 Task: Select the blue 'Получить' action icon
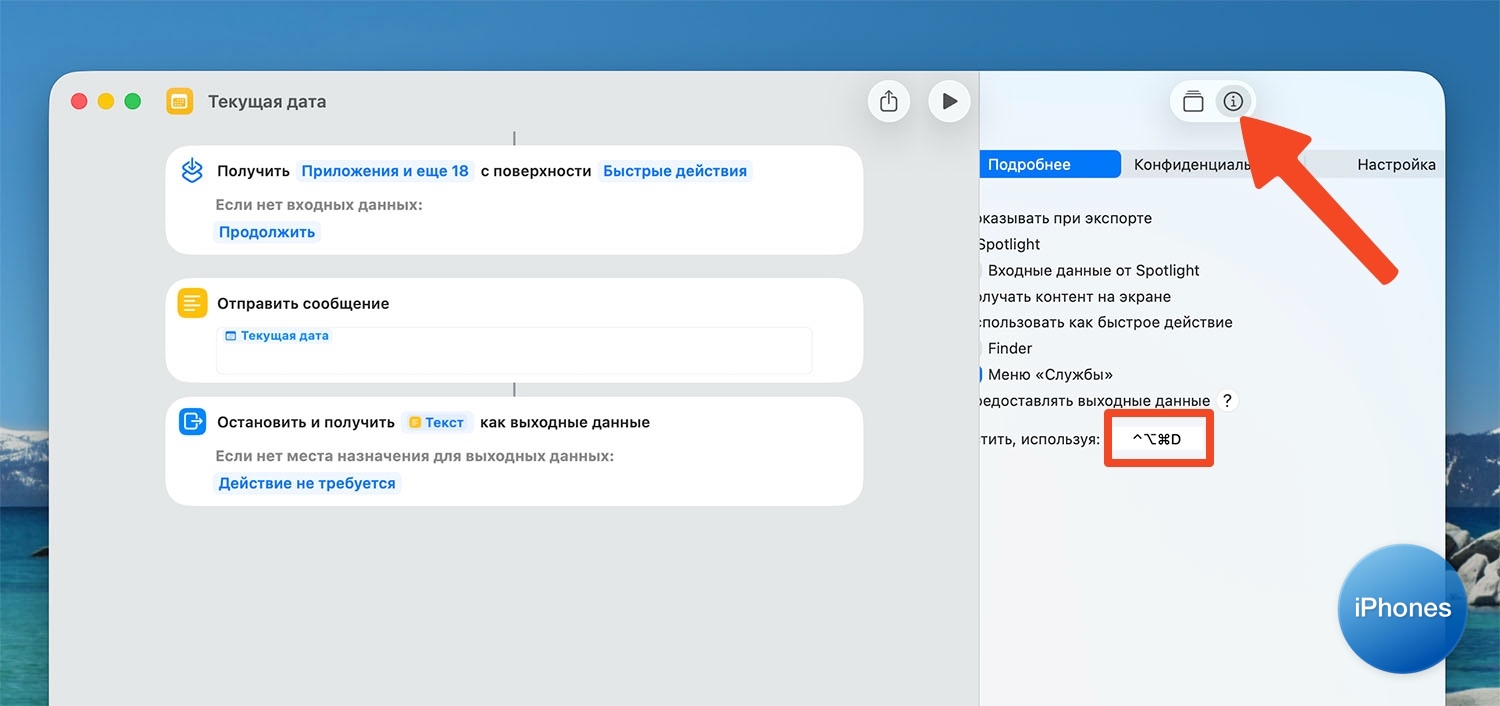coord(192,171)
